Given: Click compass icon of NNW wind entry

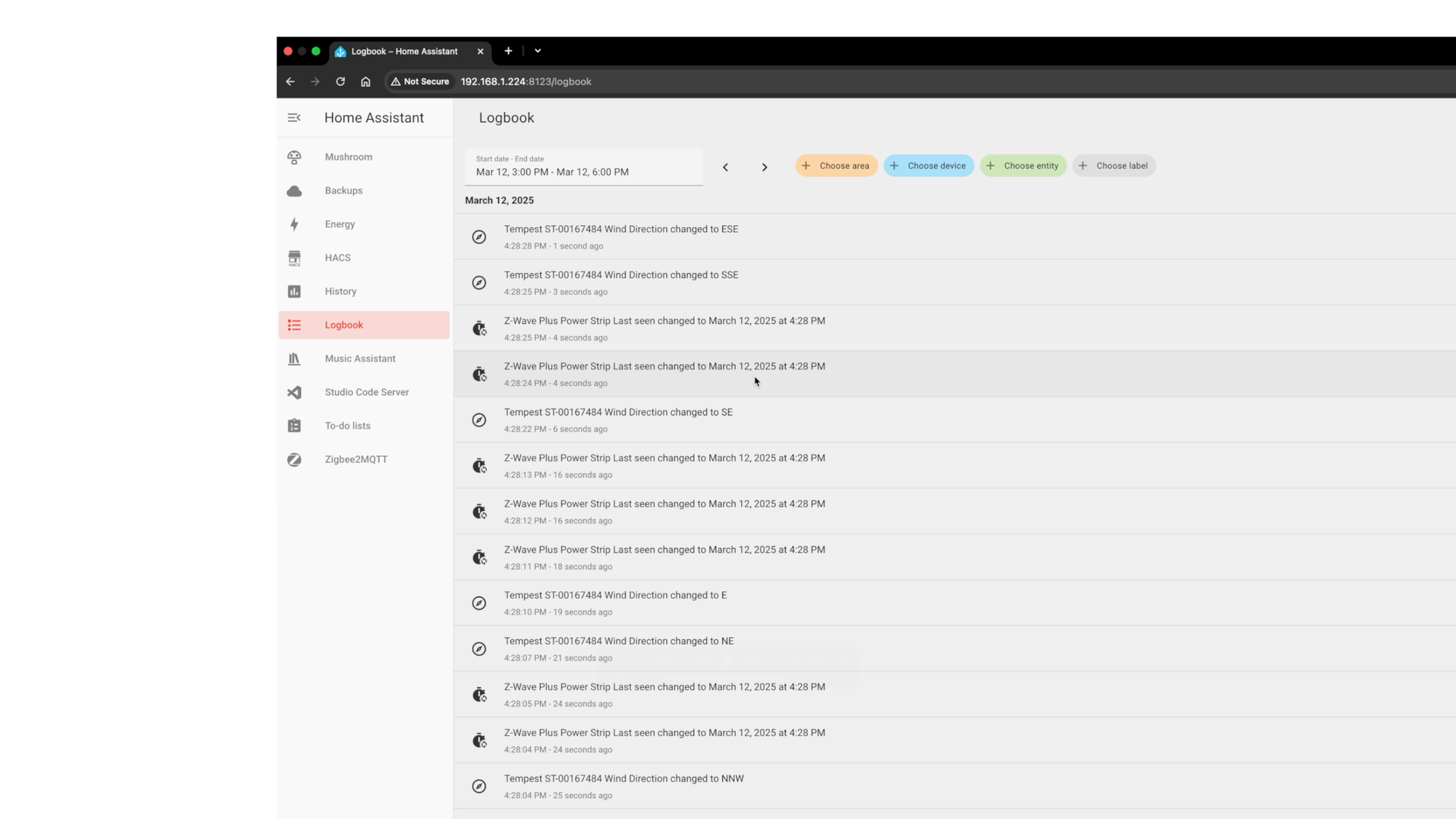Looking at the screenshot, I should click(x=479, y=786).
